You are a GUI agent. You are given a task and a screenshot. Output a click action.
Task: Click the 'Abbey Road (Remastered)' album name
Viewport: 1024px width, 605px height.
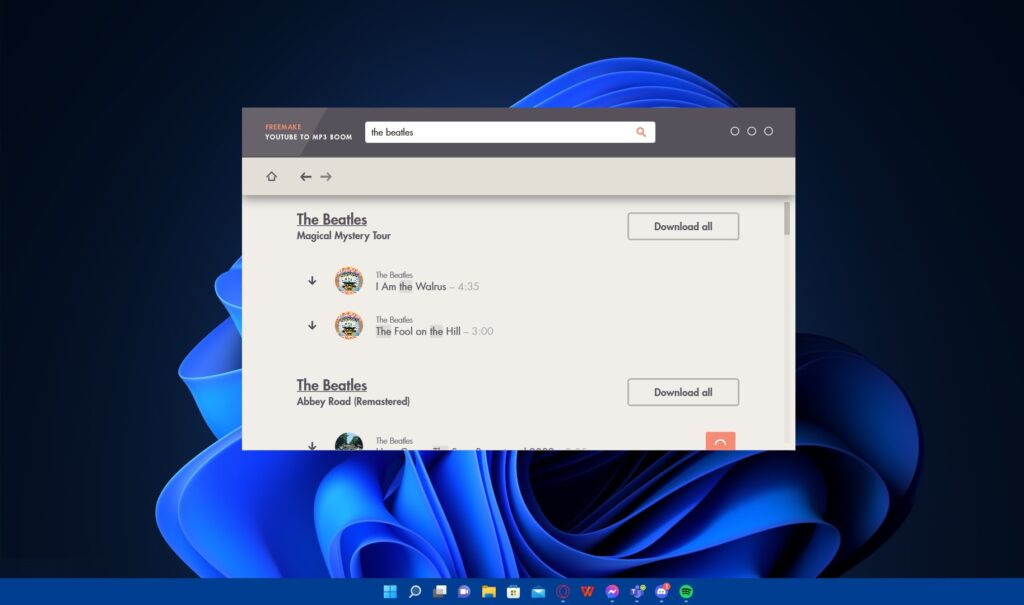tap(353, 401)
